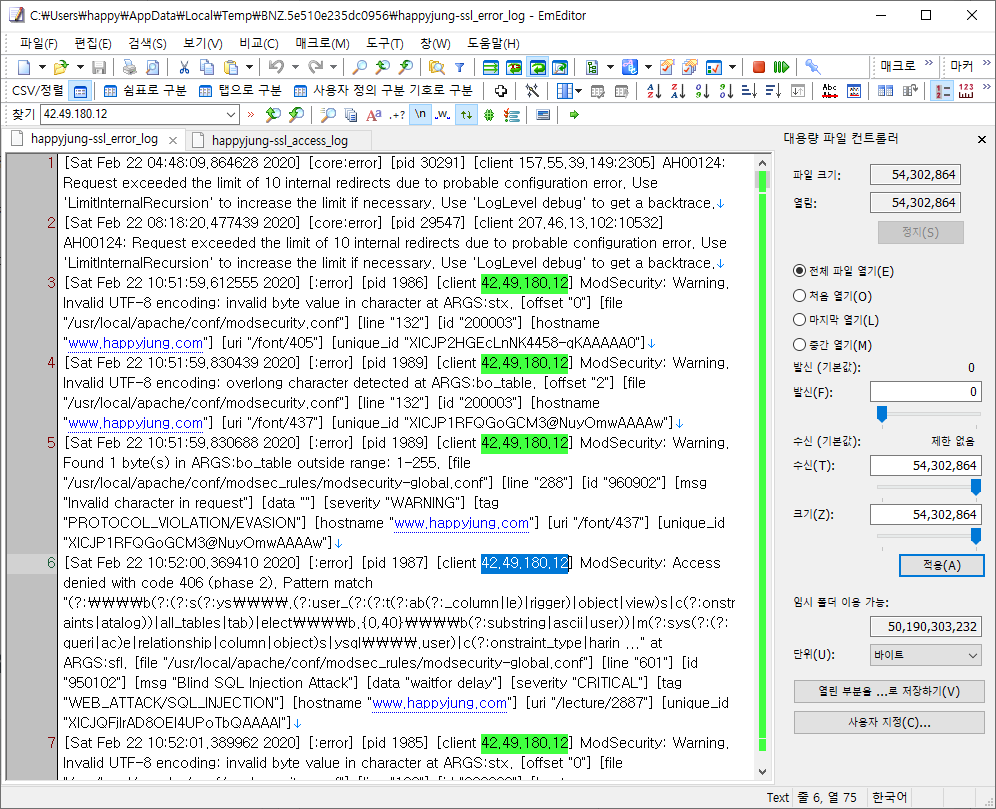
Task: Click the 수신(T) slider handle
Action: [976, 486]
